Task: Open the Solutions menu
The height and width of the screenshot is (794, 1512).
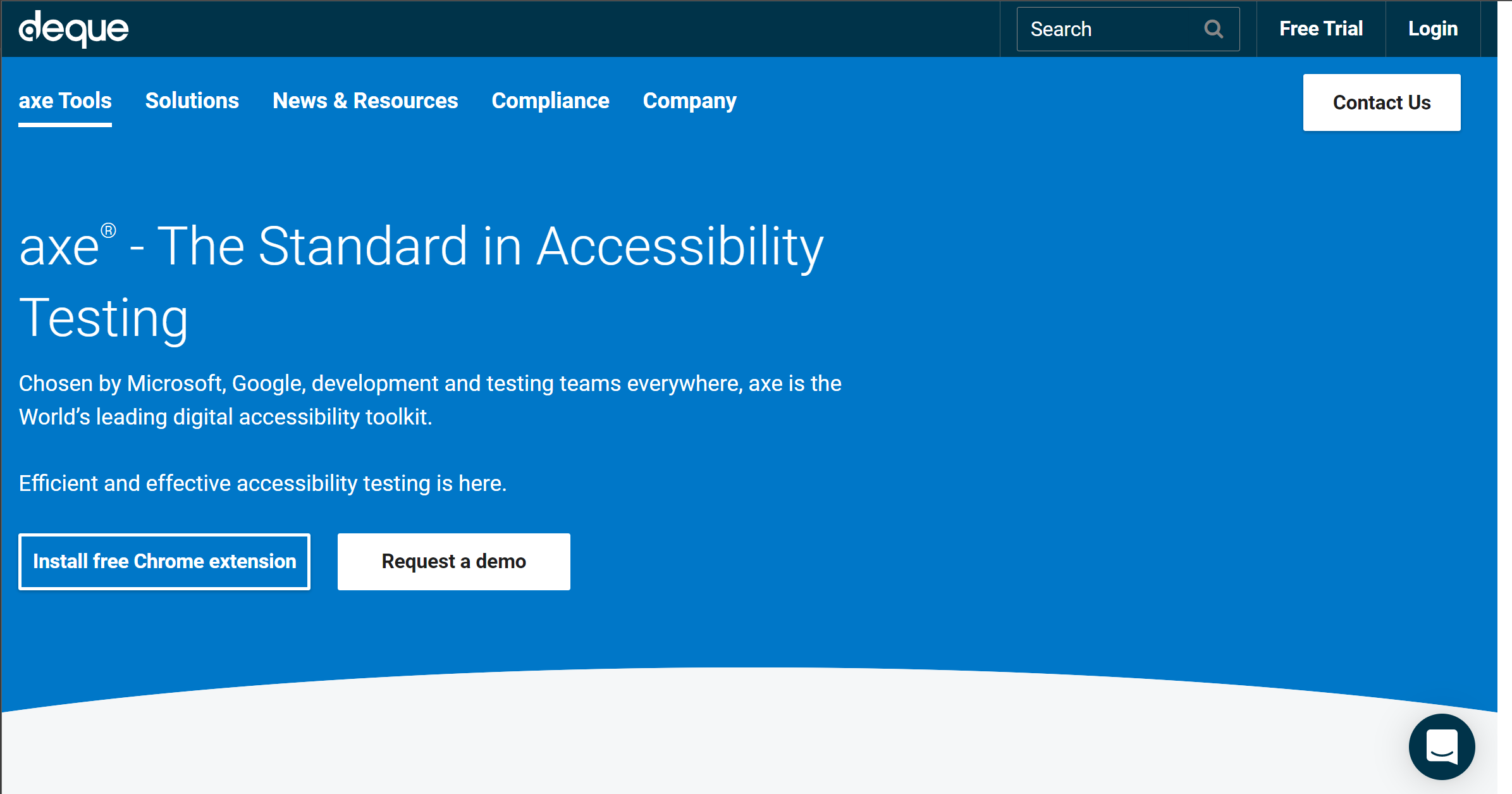Action: 192,101
